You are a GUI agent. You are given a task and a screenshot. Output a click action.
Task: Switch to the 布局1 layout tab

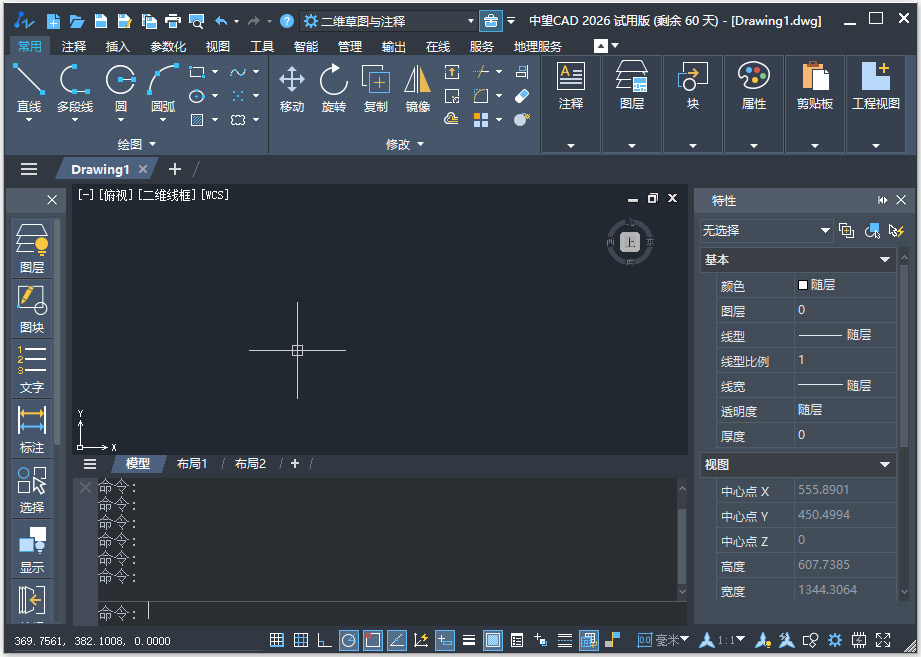coord(191,463)
